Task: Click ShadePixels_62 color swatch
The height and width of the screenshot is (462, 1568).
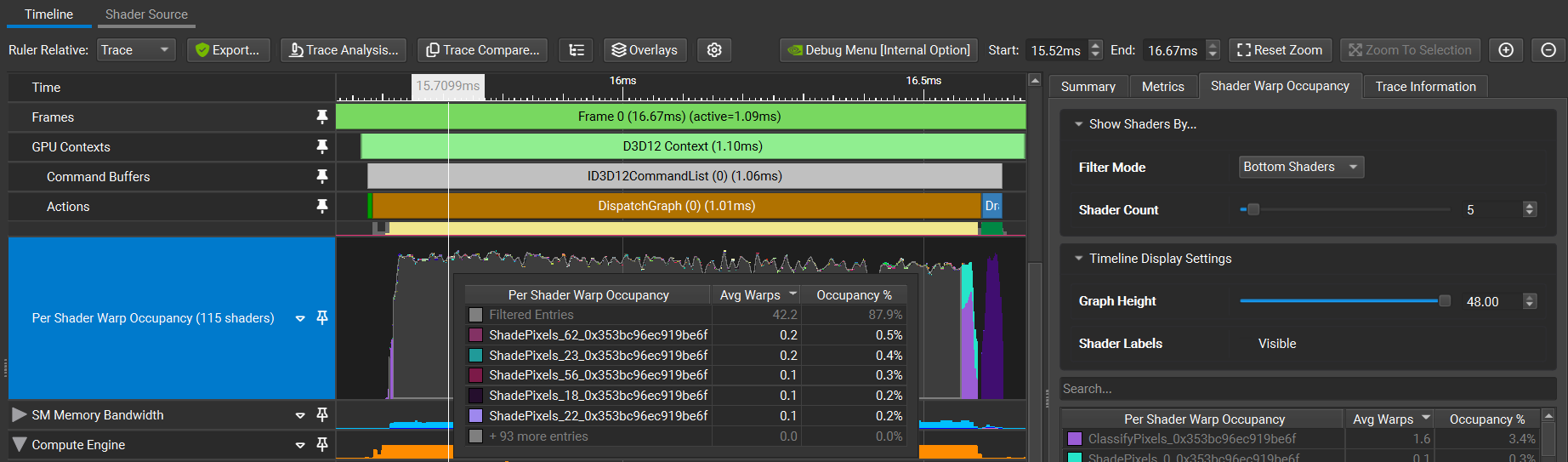Action: point(475,335)
